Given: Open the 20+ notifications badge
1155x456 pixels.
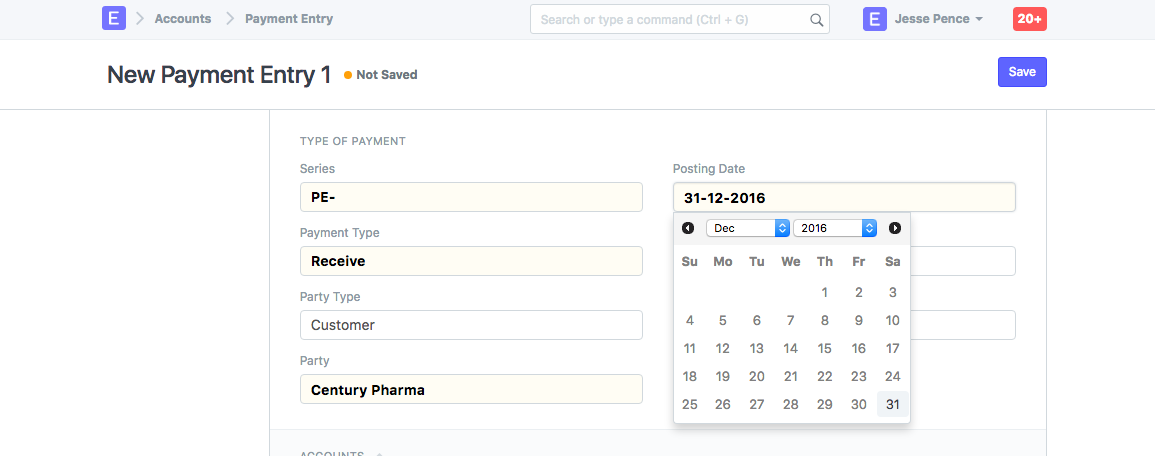Looking at the screenshot, I should tap(1029, 19).
